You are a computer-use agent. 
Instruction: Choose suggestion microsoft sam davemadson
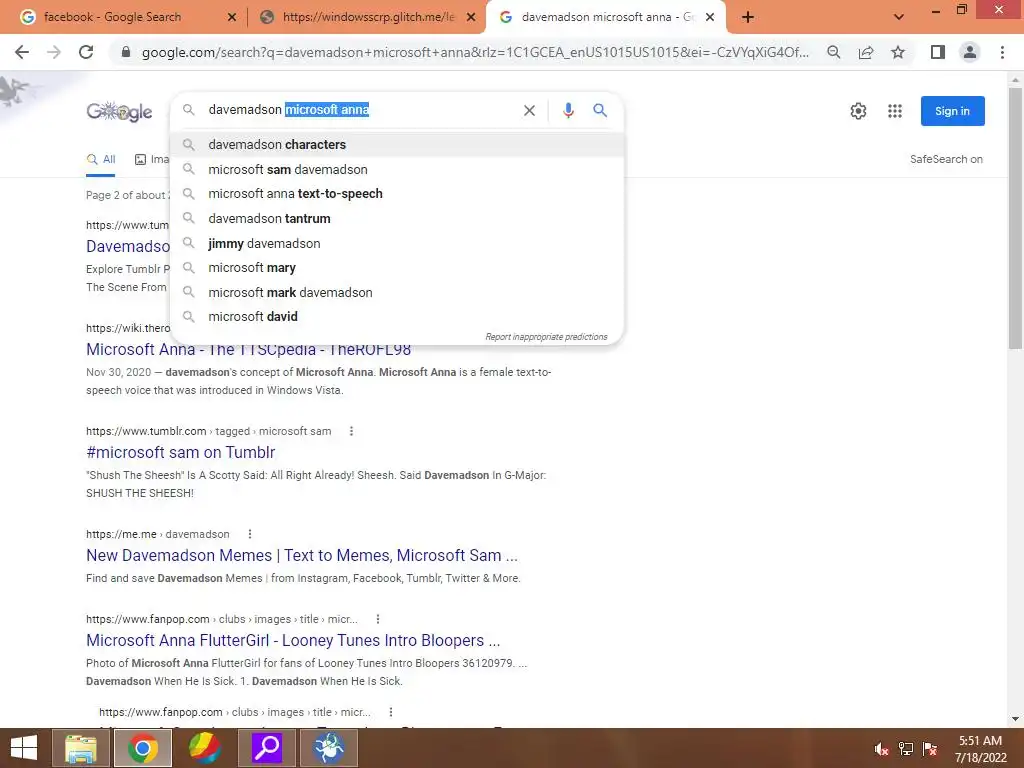397,169
